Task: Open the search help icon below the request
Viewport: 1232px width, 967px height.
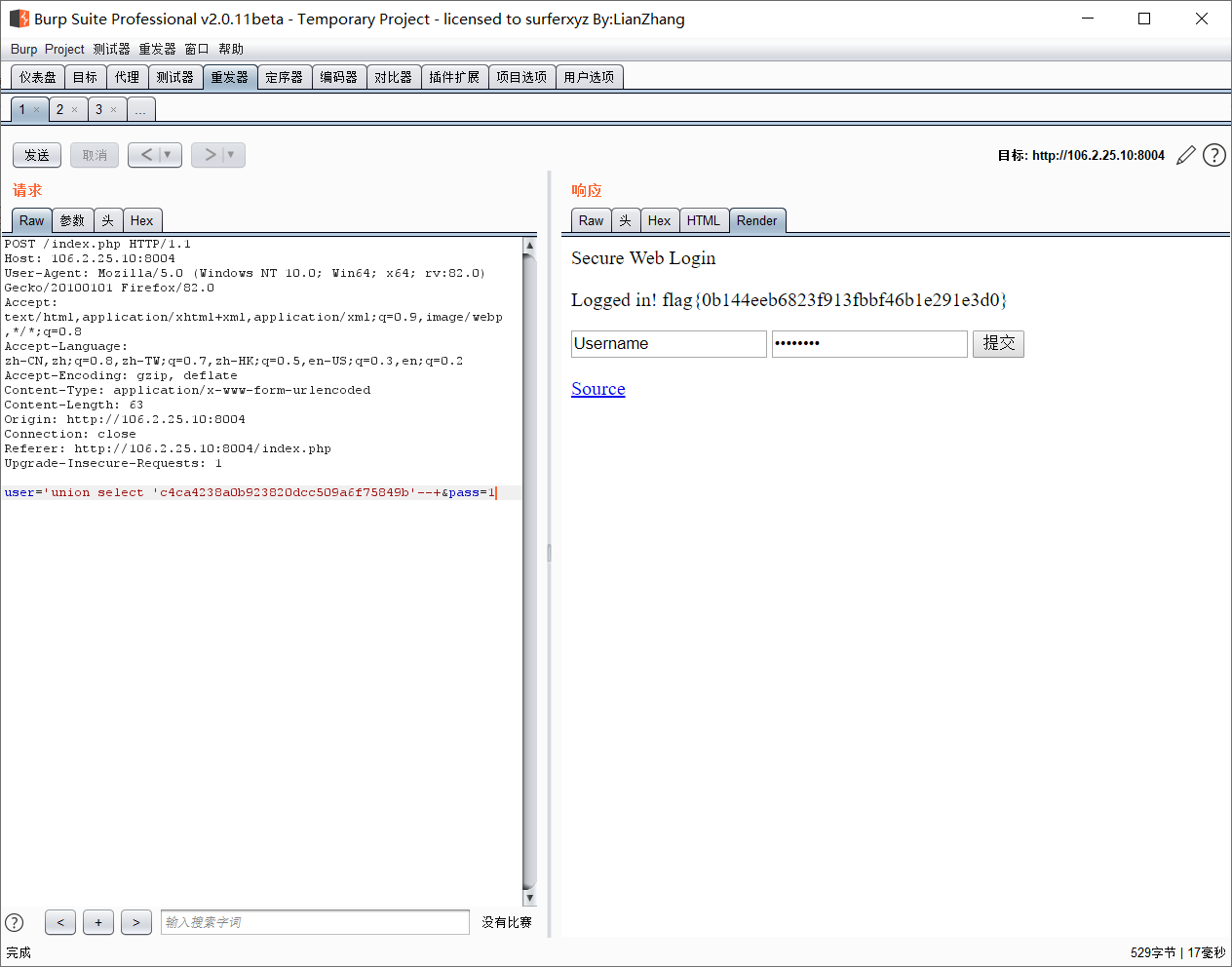Action: 15,922
